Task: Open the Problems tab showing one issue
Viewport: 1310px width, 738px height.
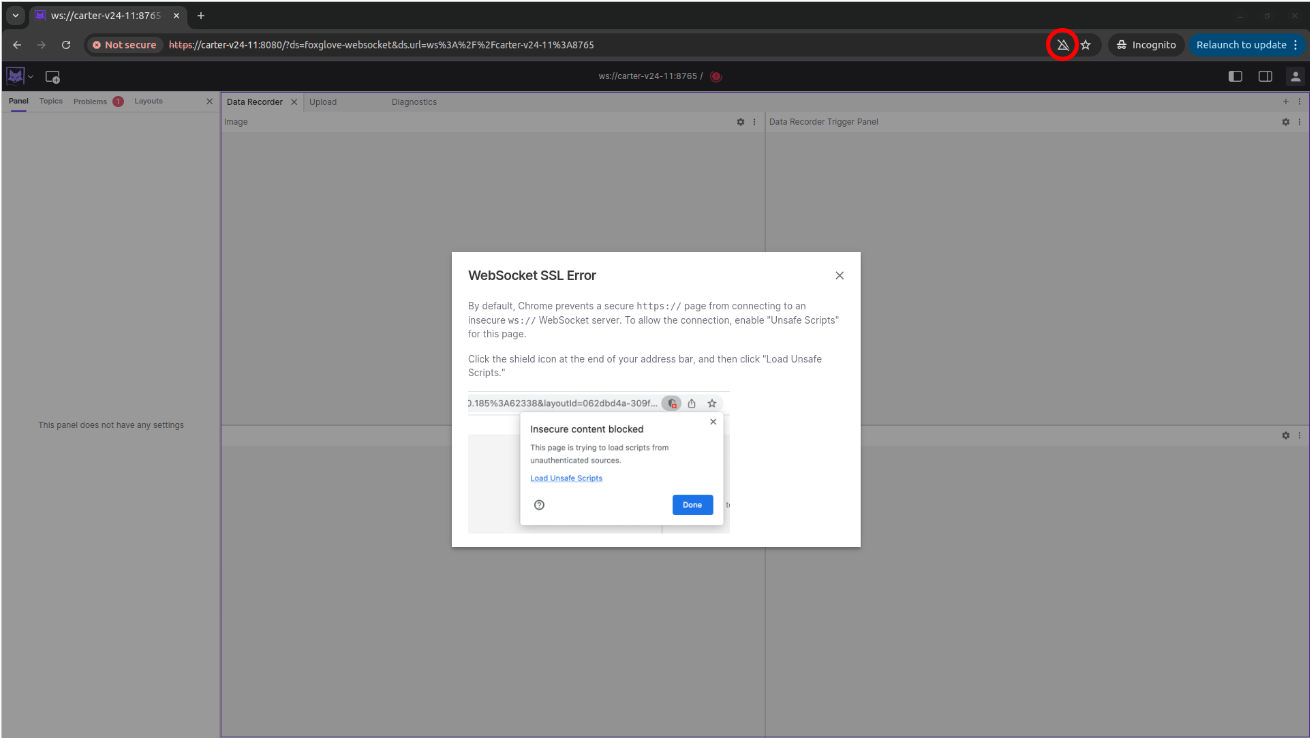Action: pyautogui.click(x=88, y=101)
